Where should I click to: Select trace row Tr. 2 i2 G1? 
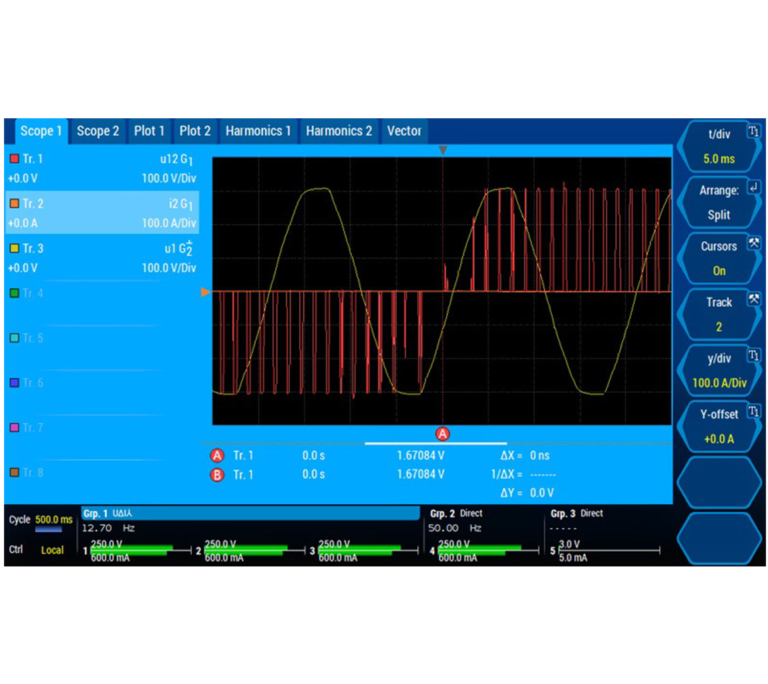click(x=102, y=213)
